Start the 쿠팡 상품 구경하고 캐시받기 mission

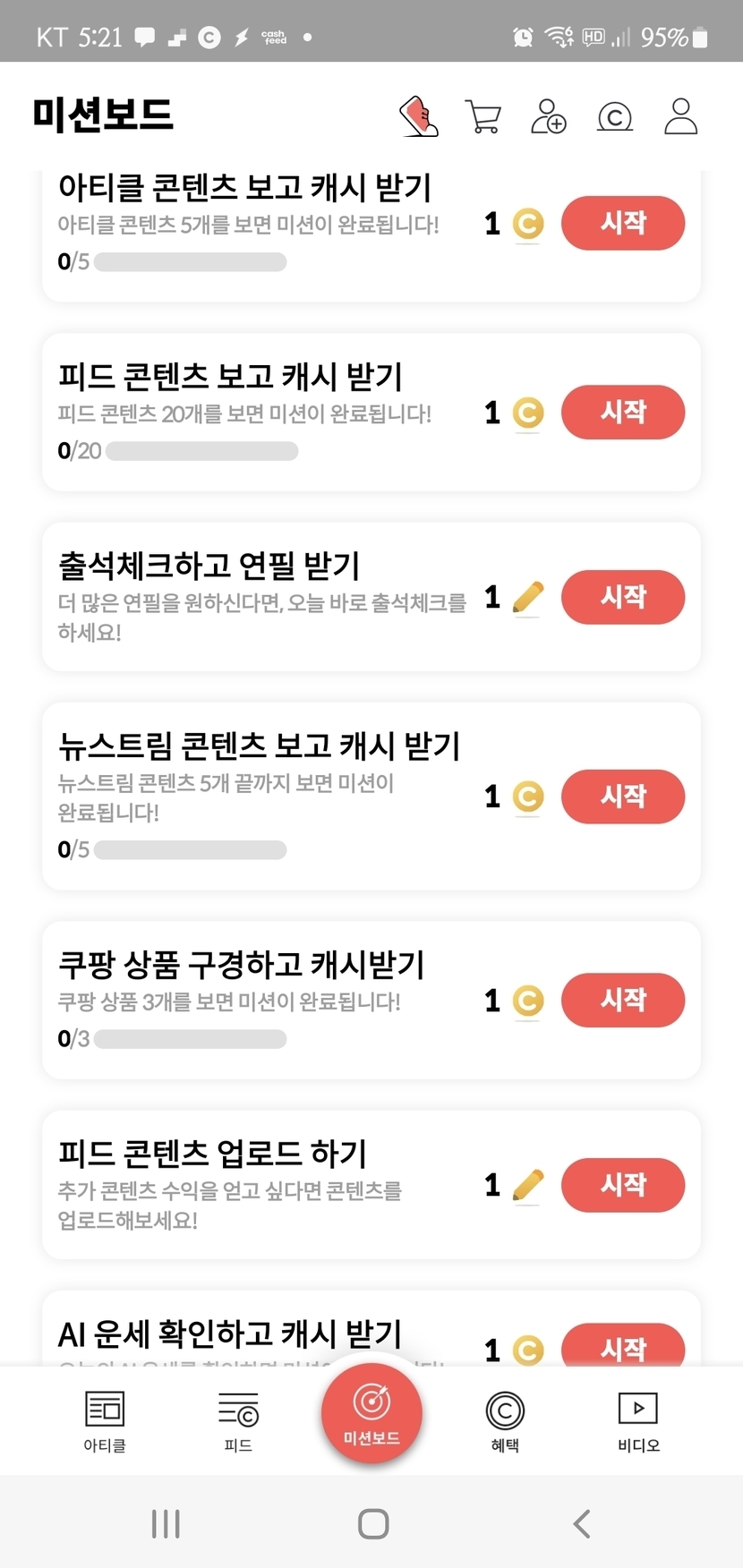(x=623, y=1000)
